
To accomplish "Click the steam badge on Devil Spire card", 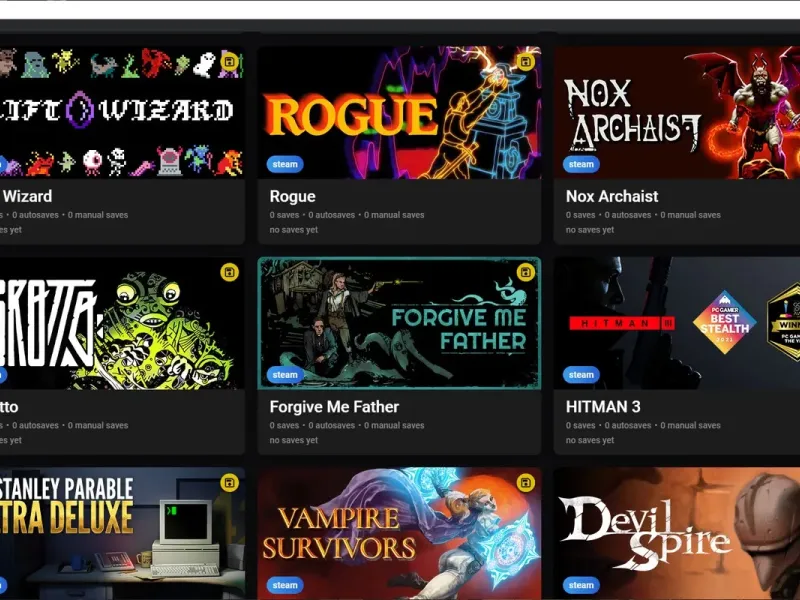I will point(581,585).
